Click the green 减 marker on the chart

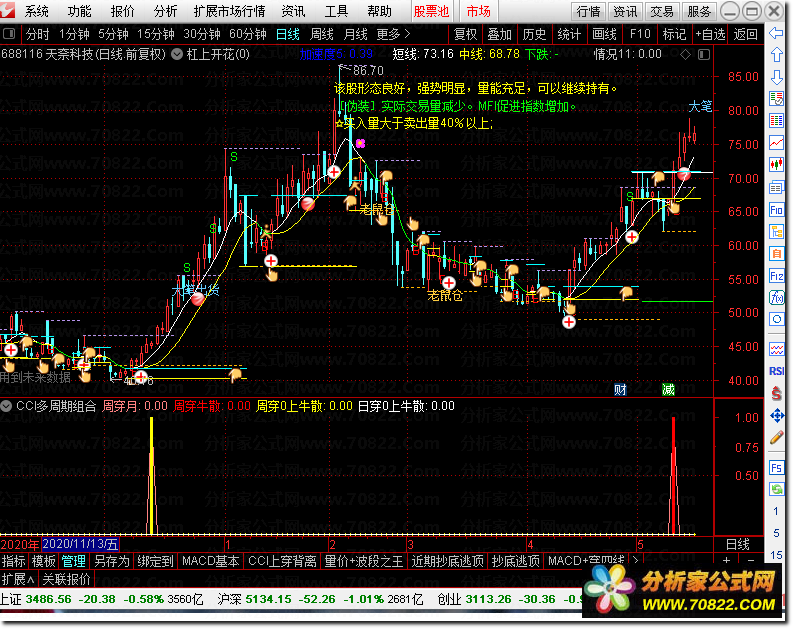coord(668,389)
